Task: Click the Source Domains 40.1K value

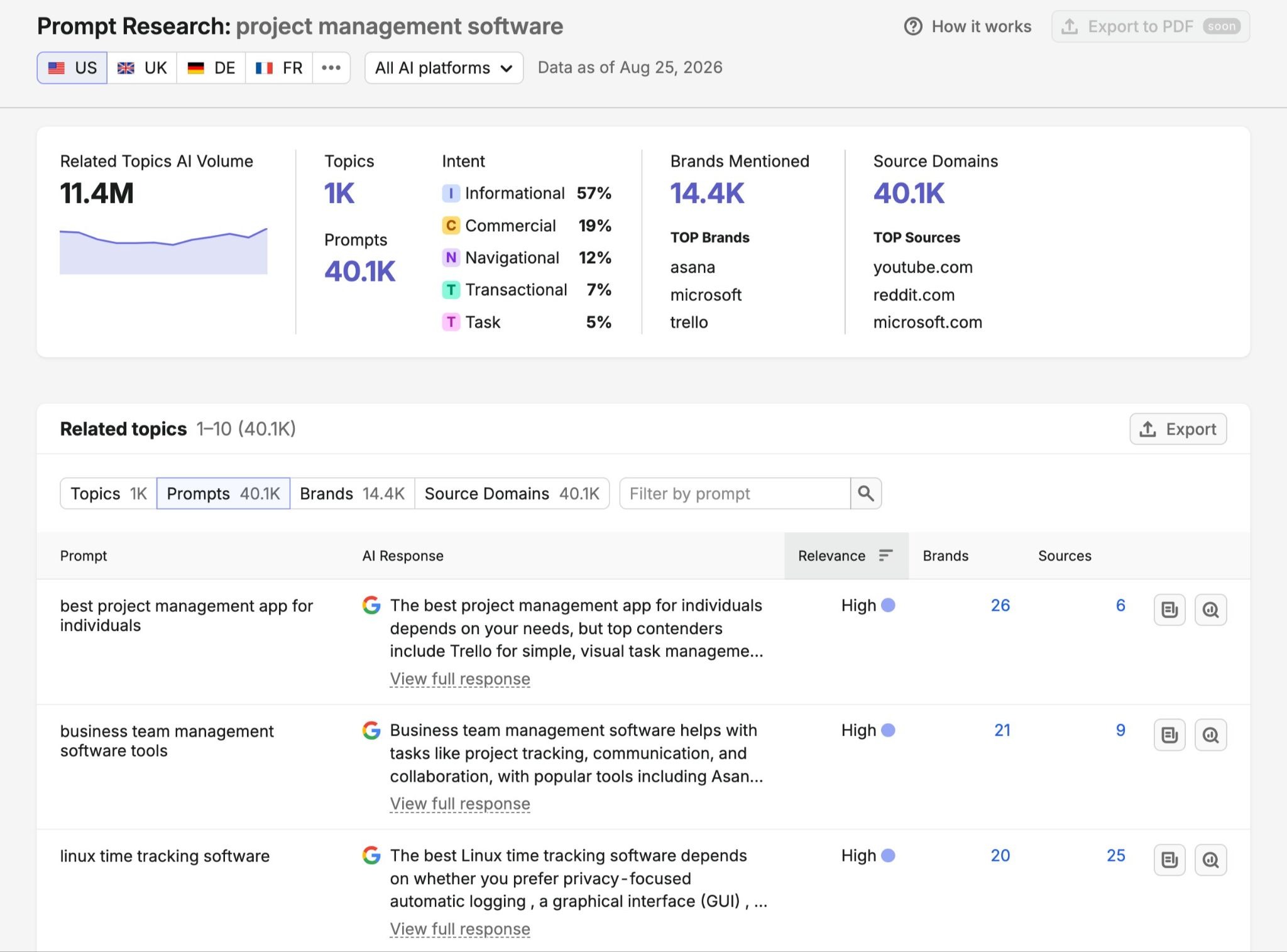Action: [x=909, y=194]
